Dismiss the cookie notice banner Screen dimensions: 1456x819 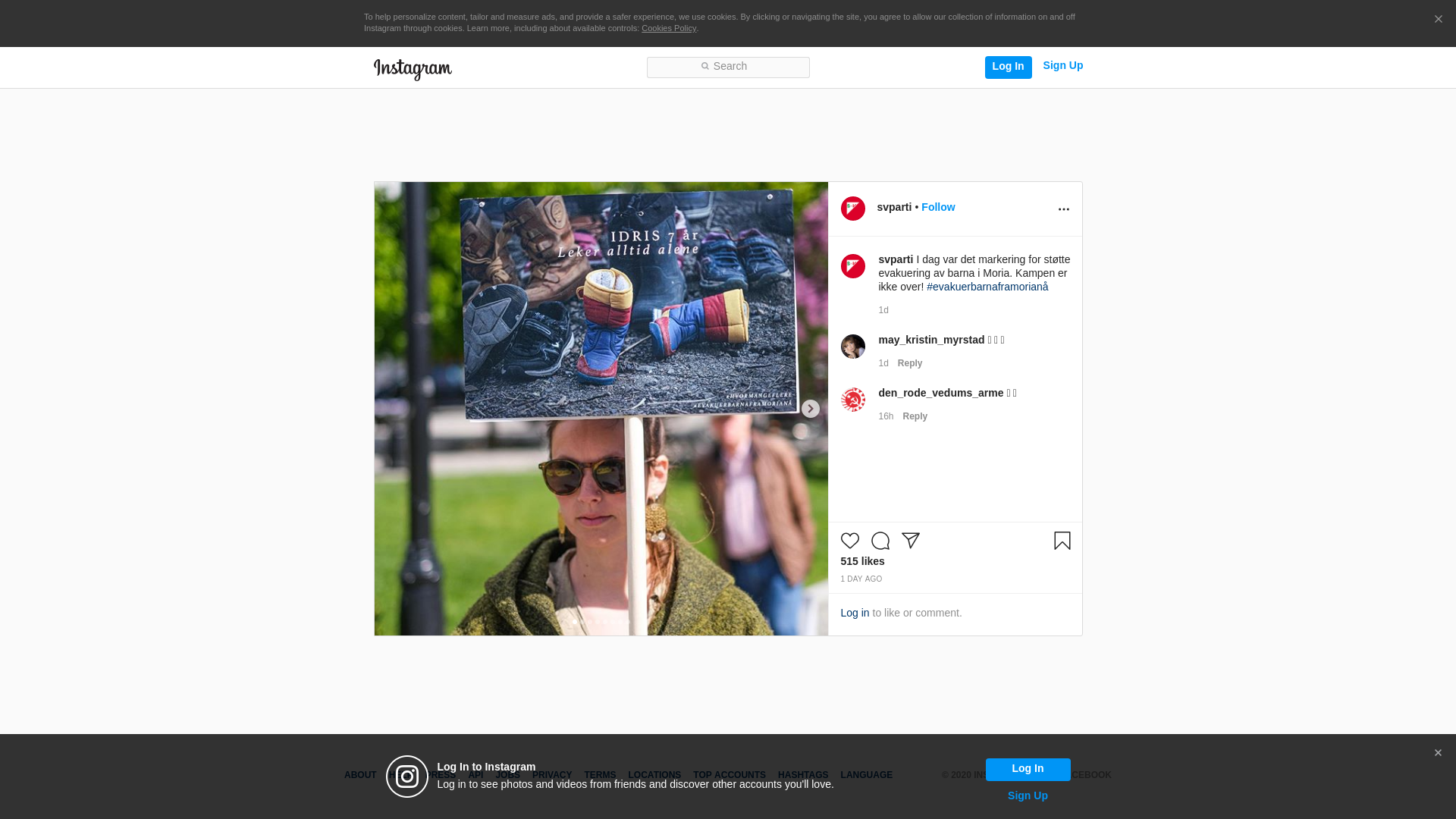[x=1438, y=20]
